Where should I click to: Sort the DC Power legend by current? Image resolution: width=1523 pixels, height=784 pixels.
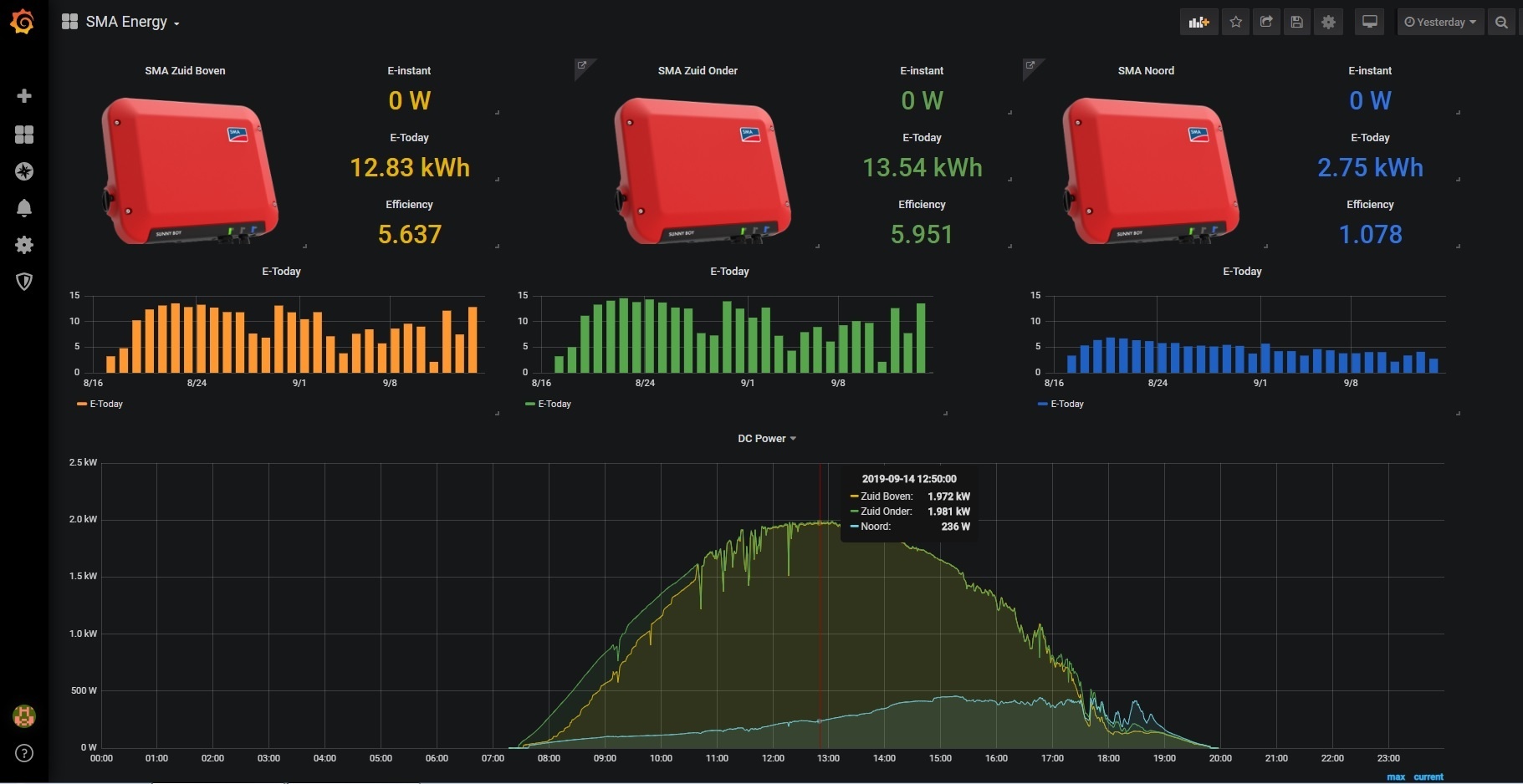1428,777
